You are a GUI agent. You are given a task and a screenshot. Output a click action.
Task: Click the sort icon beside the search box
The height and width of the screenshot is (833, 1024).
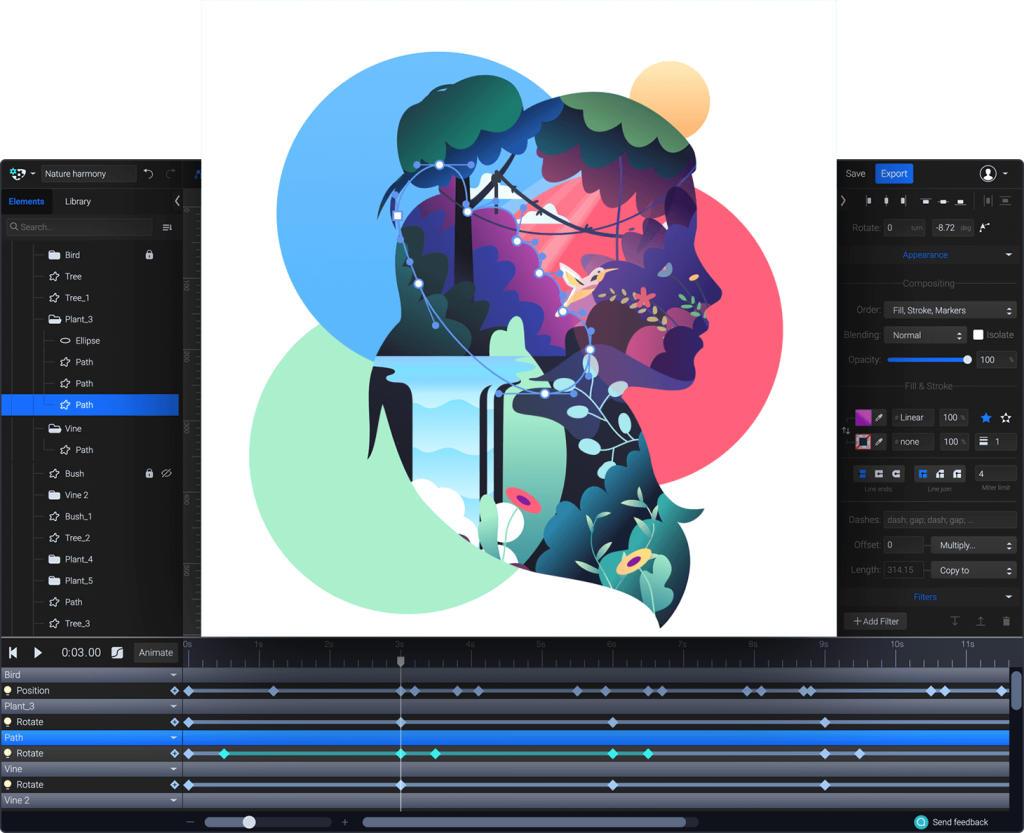pos(167,227)
